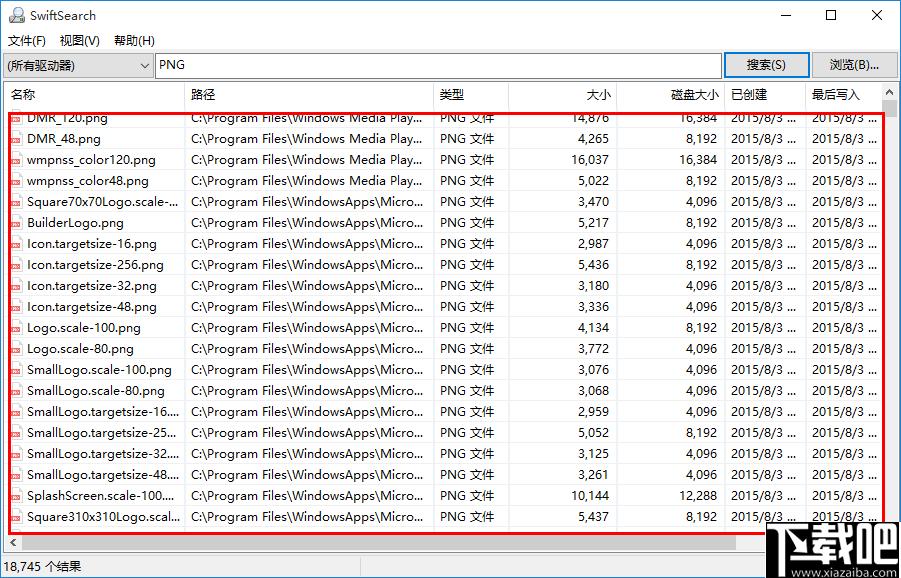Click into the PNG search text field

(438, 66)
